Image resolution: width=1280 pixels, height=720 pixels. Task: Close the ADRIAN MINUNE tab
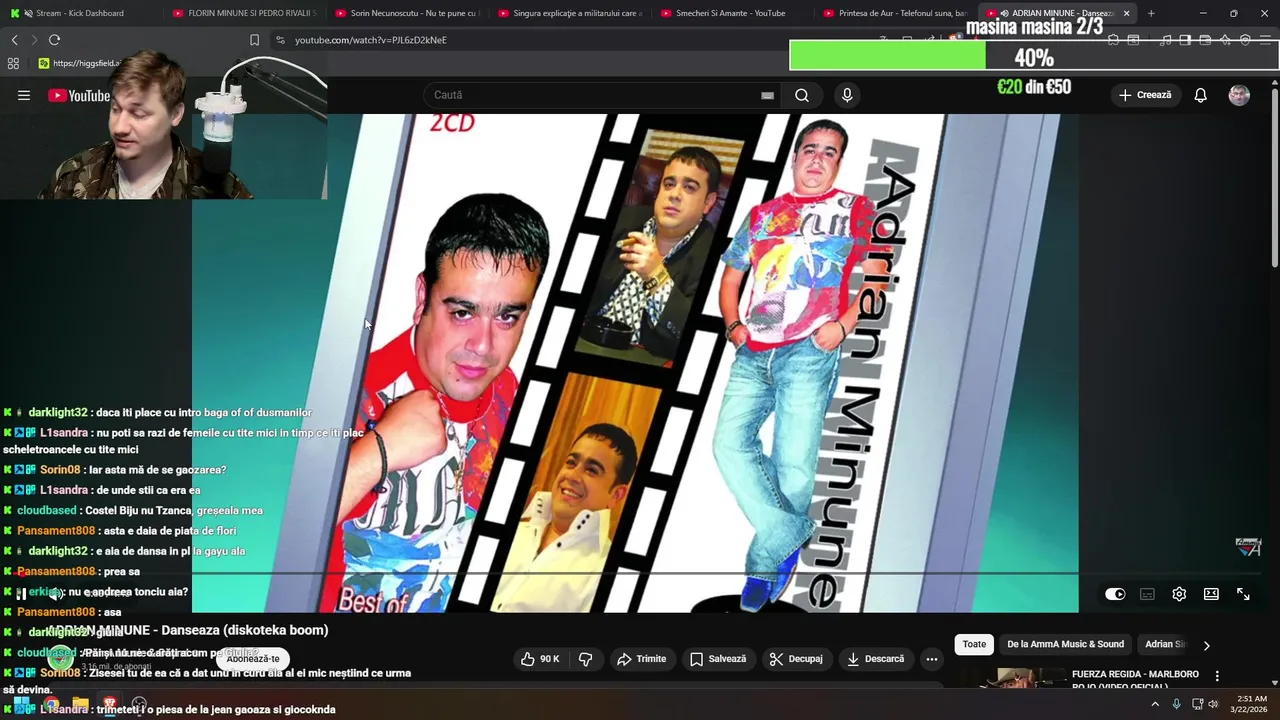[x=1126, y=13]
